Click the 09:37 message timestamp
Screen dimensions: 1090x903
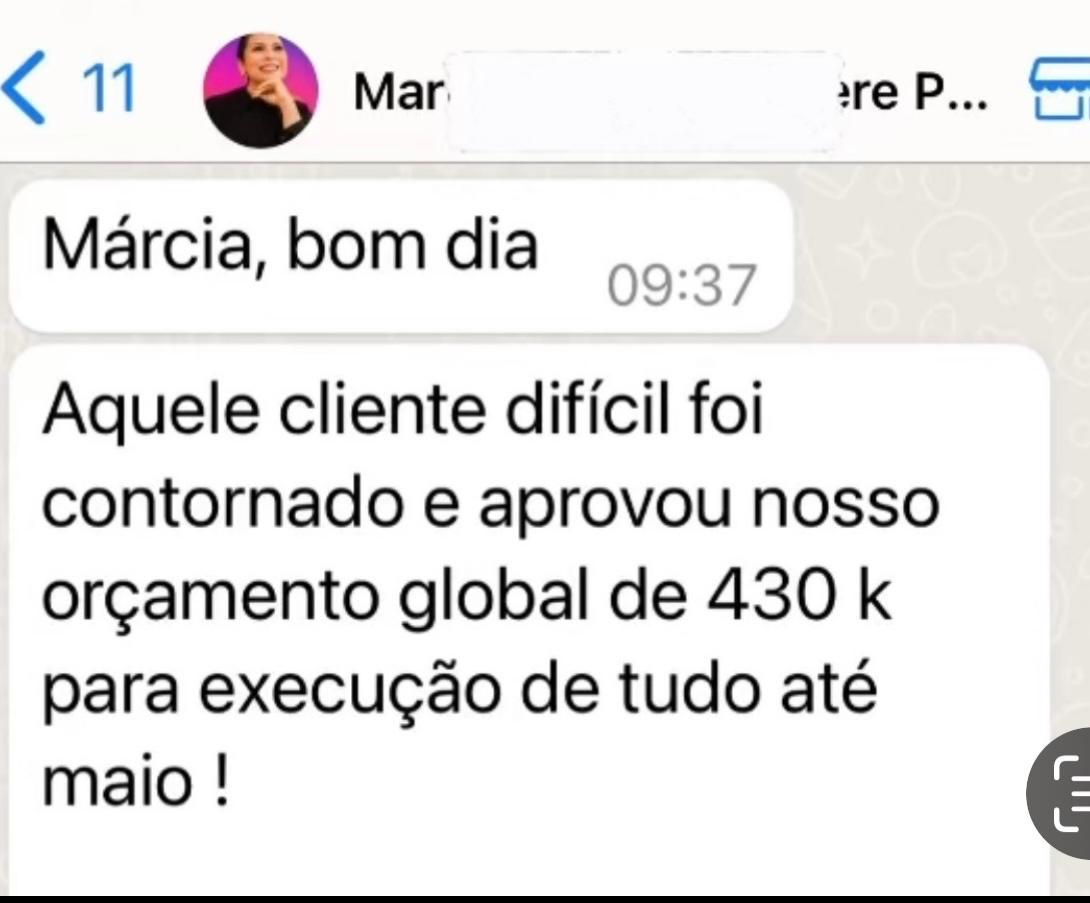coord(681,285)
